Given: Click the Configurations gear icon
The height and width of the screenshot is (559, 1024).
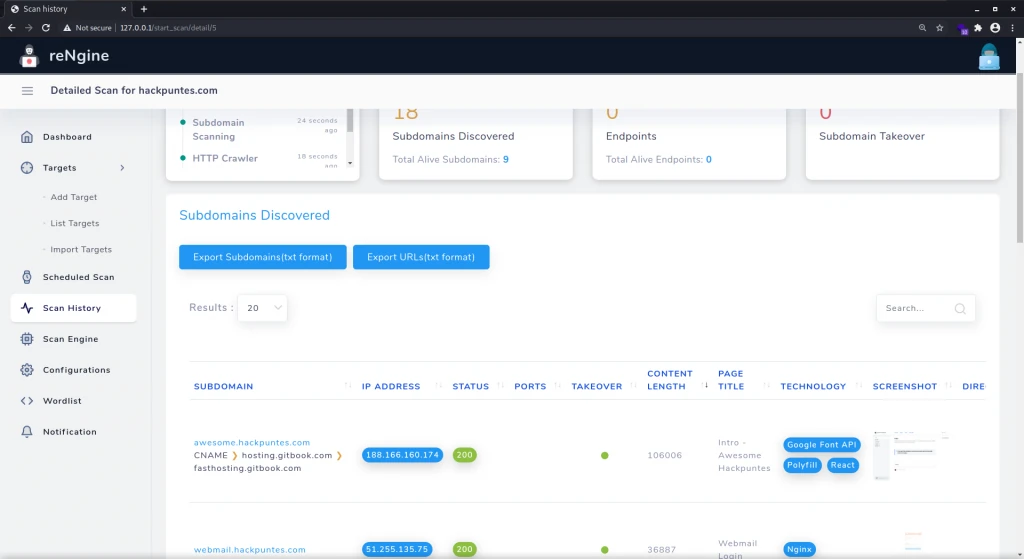Looking at the screenshot, I should coord(27,370).
